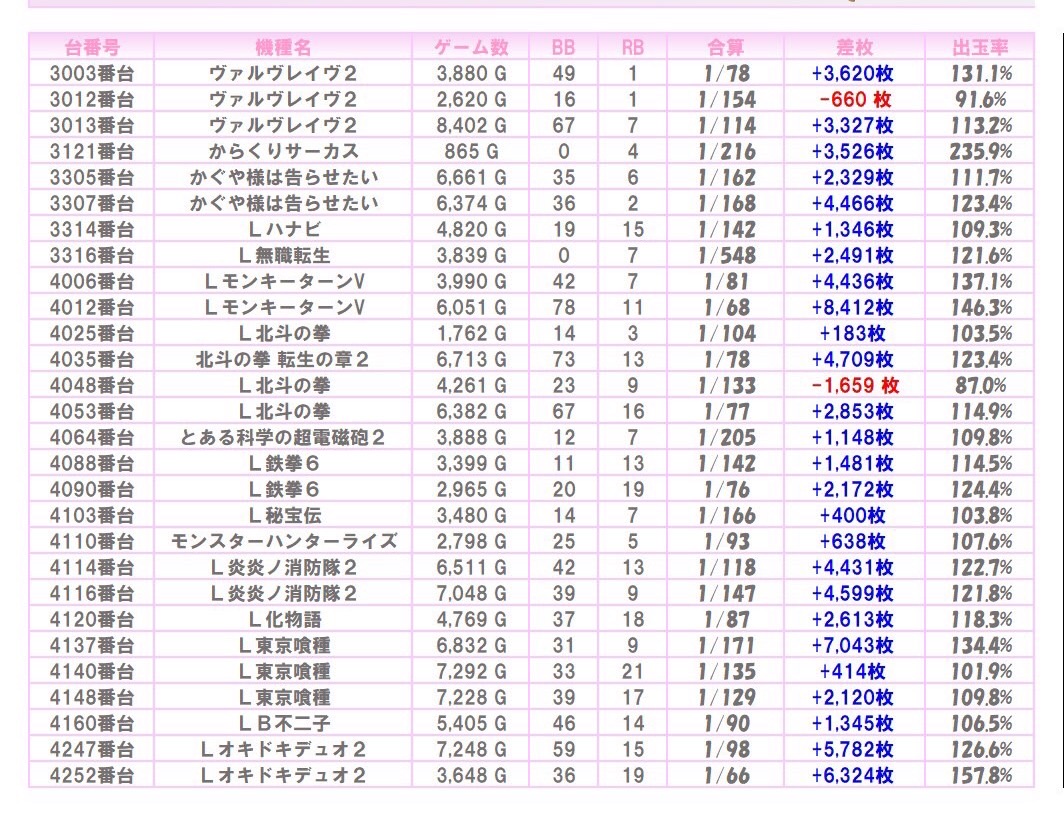Click machine number 4252番台 cell
The image size is (1064, 814).
[x=92, y=775]
